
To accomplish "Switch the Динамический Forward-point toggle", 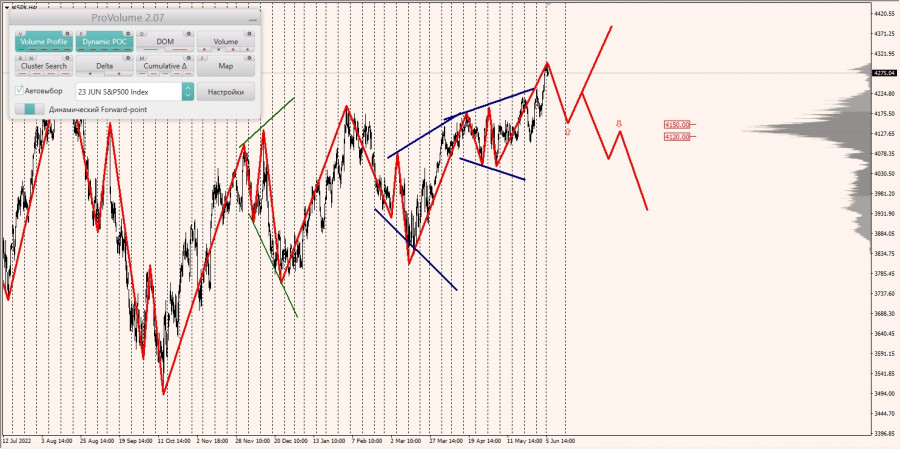I will (x=30, y=109).
